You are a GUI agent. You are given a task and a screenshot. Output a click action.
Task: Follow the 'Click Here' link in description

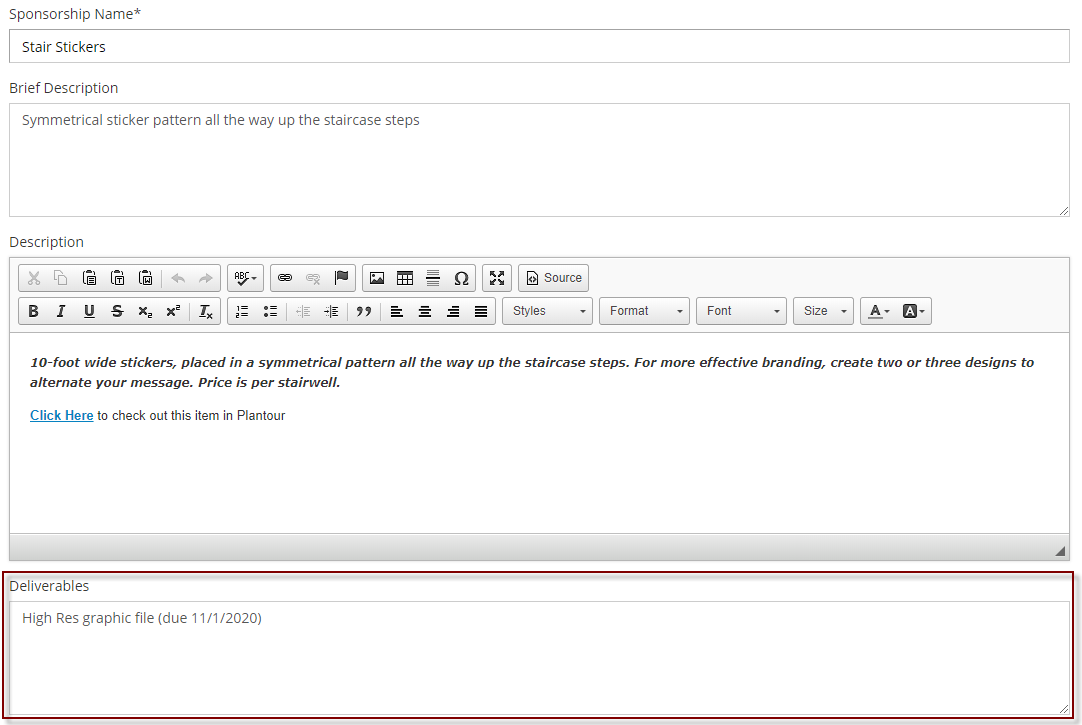click(x=61, y=415)
